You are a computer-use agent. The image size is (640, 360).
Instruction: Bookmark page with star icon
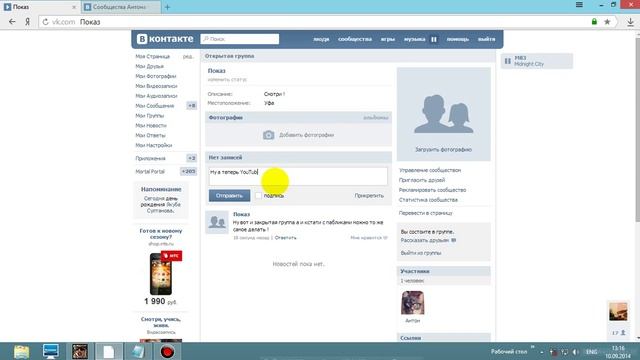pos(607,22)
